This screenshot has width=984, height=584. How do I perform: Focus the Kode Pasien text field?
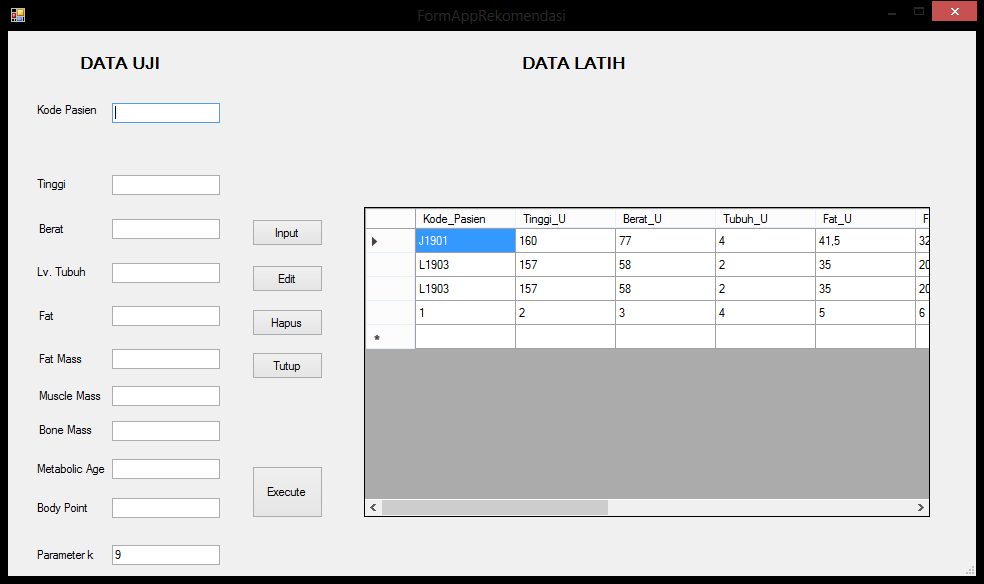[166, 113]
